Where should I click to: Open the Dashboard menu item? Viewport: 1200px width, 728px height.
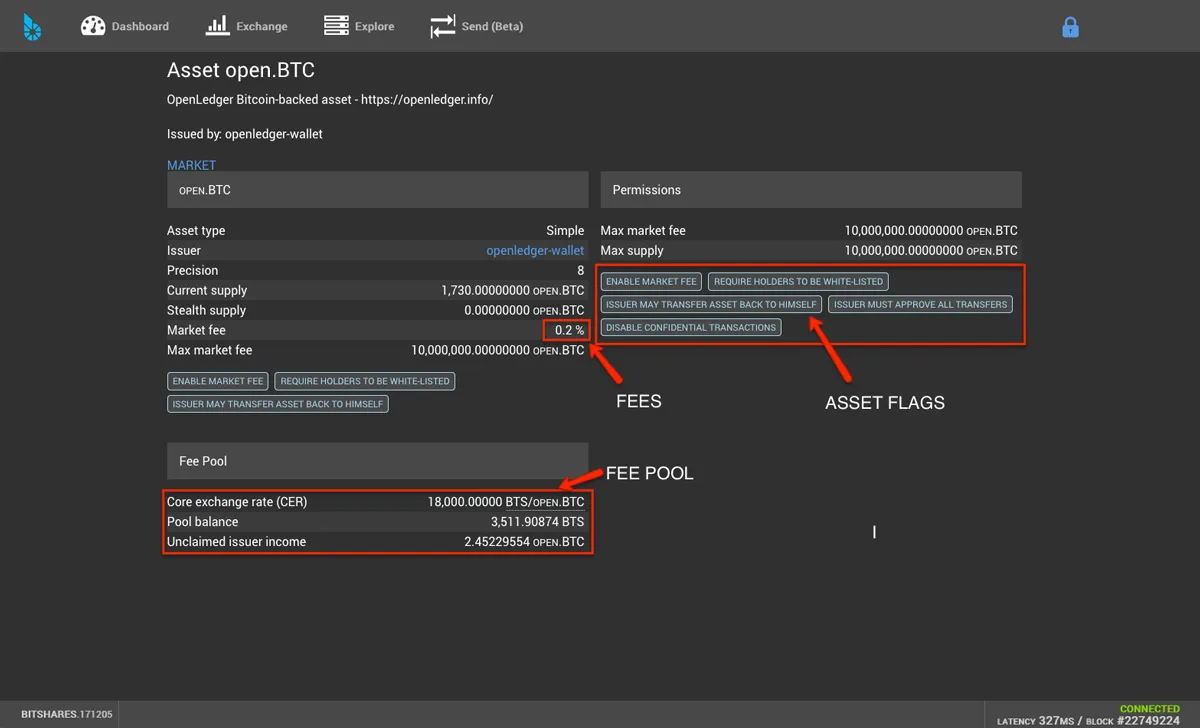coord(140,26)
